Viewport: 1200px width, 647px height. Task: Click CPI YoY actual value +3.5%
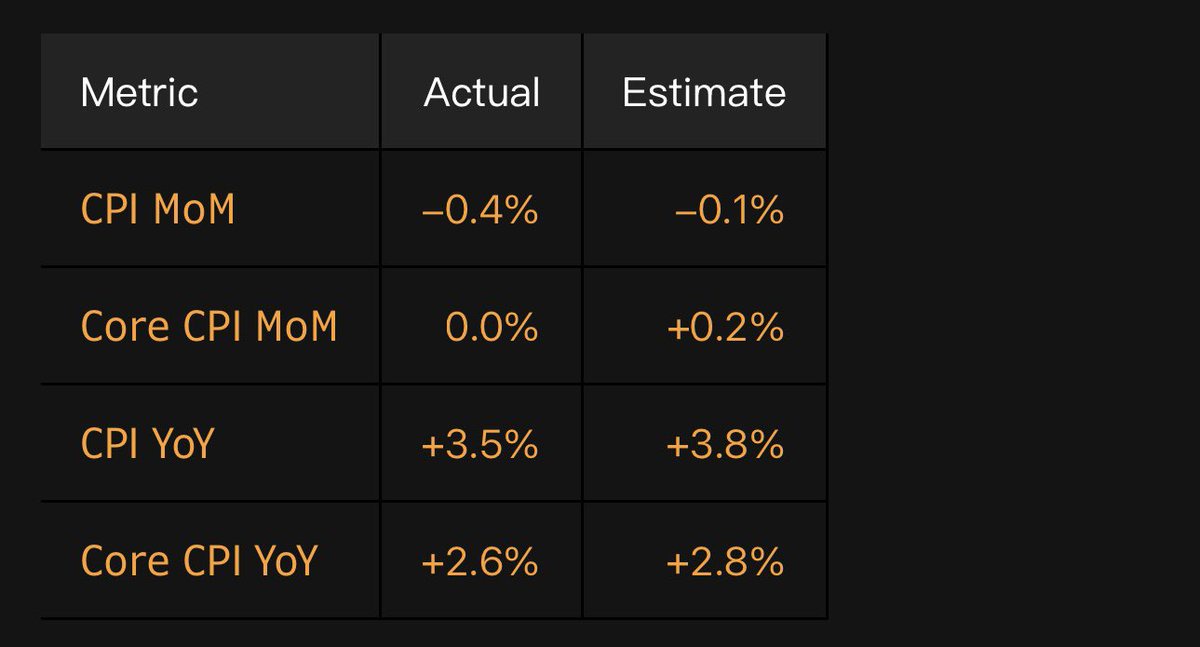pyautogui.click(x=480, y=444)
